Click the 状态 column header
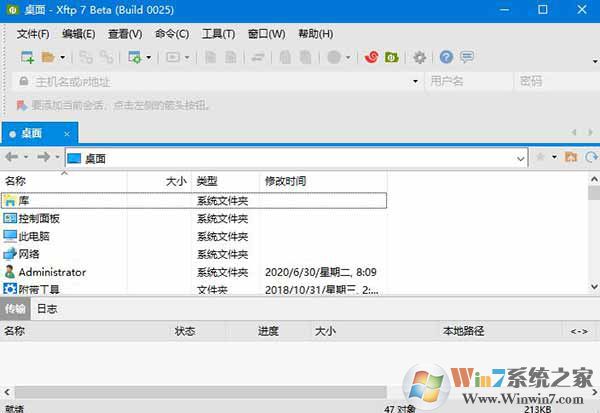Image resolution: width=600 pixels, height=413 pixels. 185,331
